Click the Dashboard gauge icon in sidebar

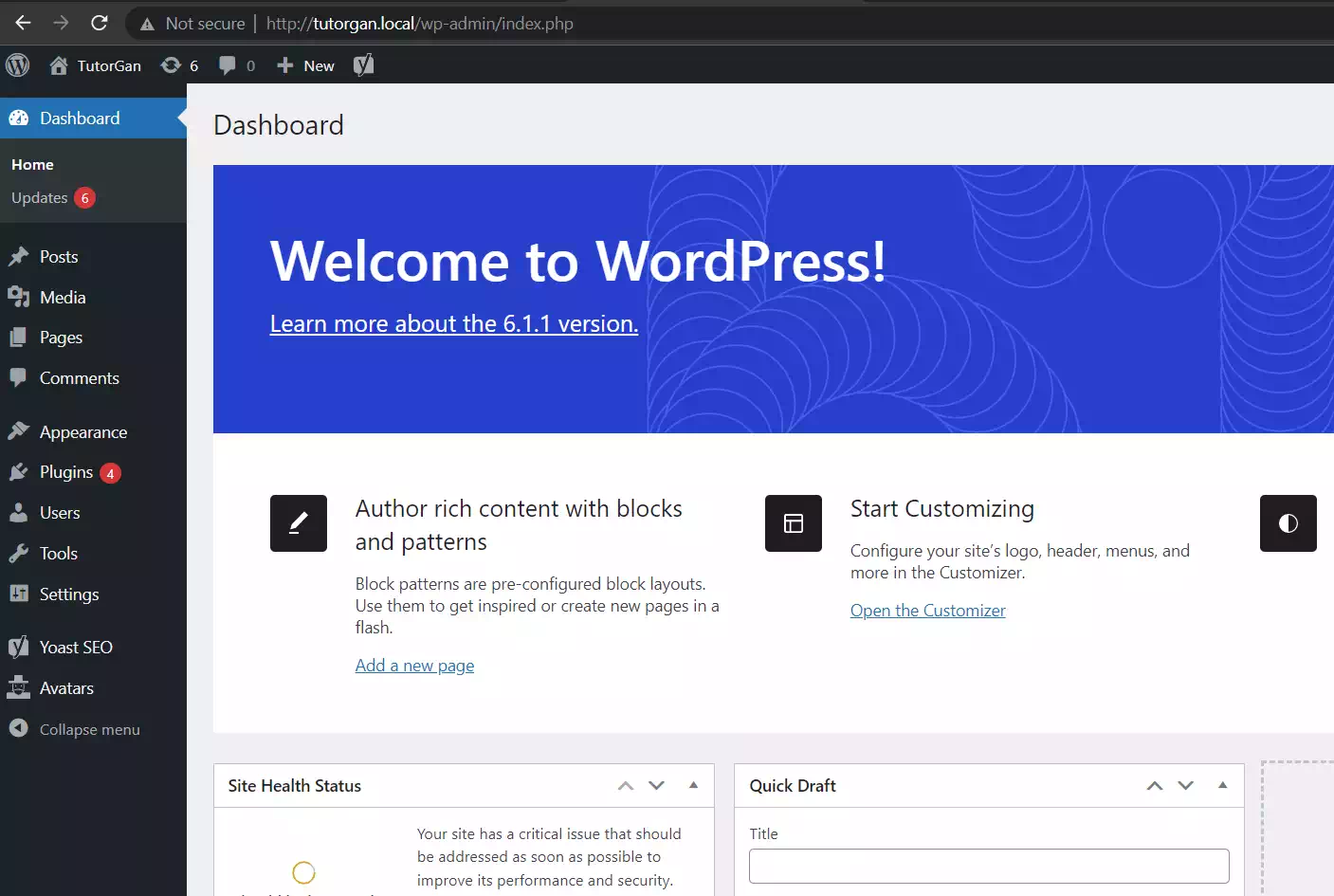[19, 119]
